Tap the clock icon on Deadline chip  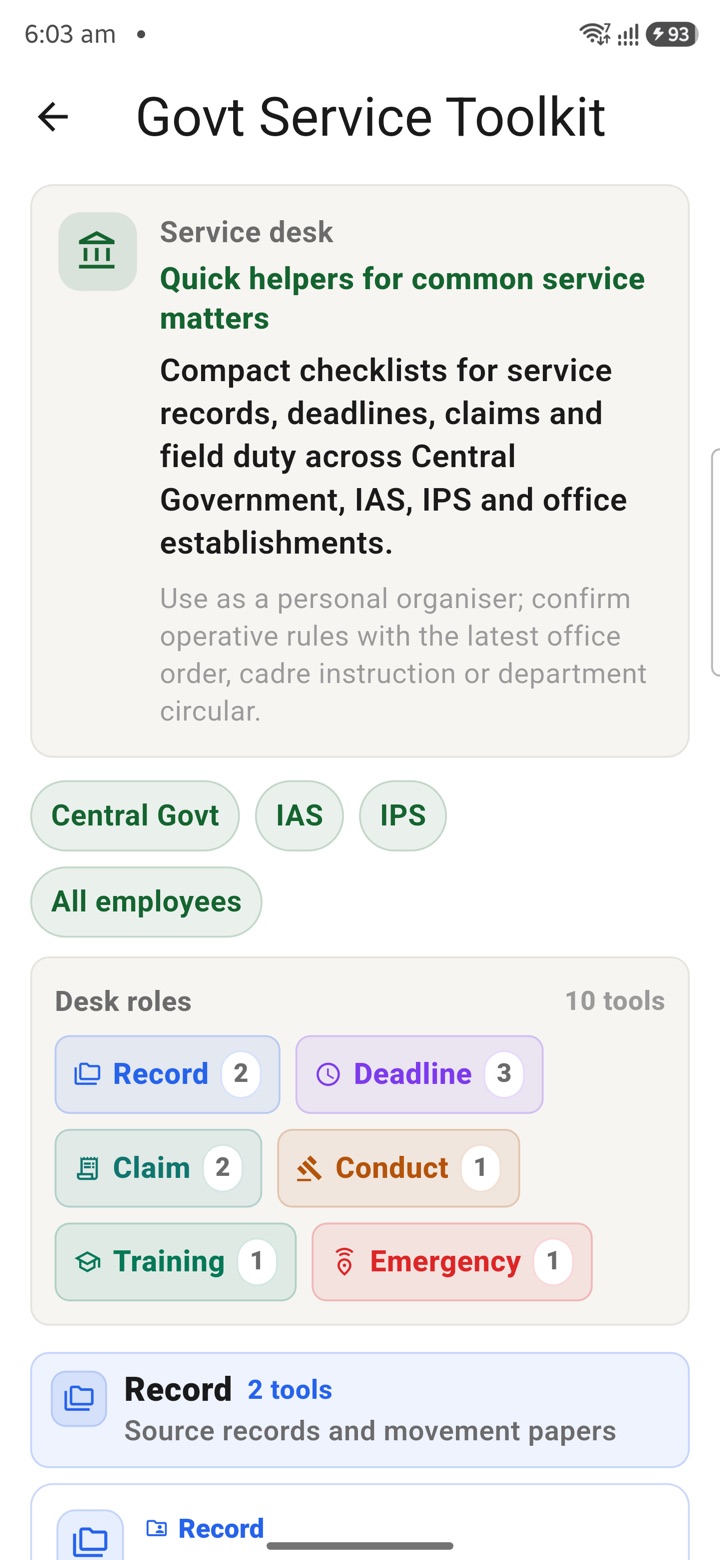(x=328, y=1074)
